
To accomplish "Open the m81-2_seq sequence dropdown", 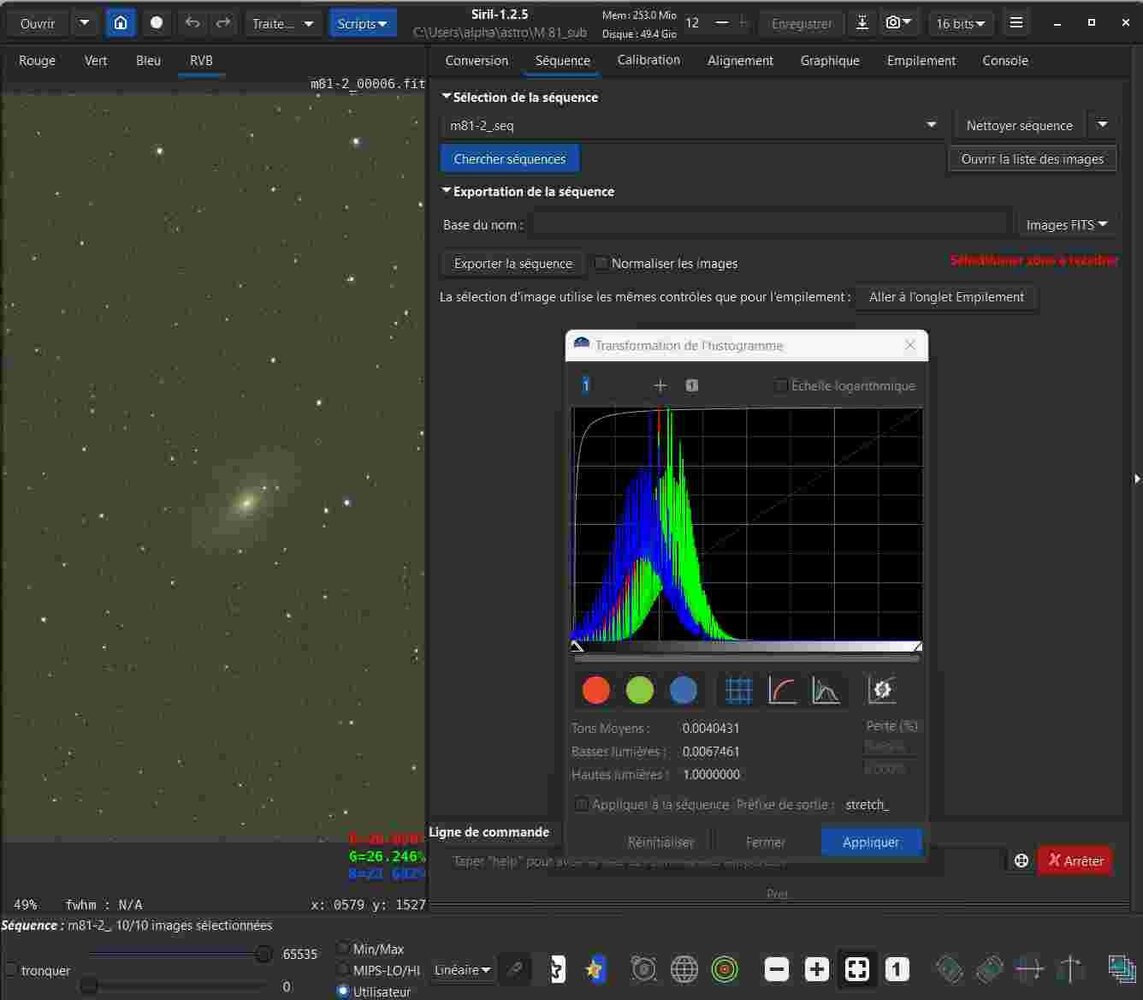I will 931,126.
